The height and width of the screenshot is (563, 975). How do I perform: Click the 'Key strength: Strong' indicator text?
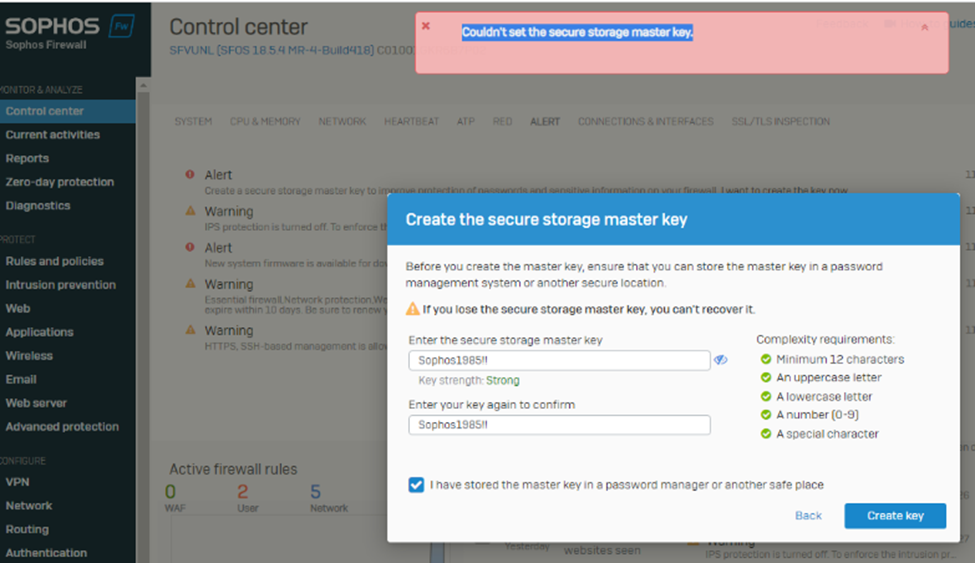[469, 380]
